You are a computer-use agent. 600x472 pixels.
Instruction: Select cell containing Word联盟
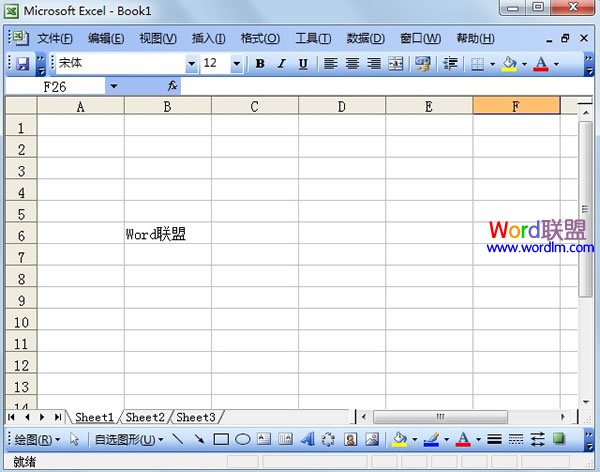click(168, 233)
